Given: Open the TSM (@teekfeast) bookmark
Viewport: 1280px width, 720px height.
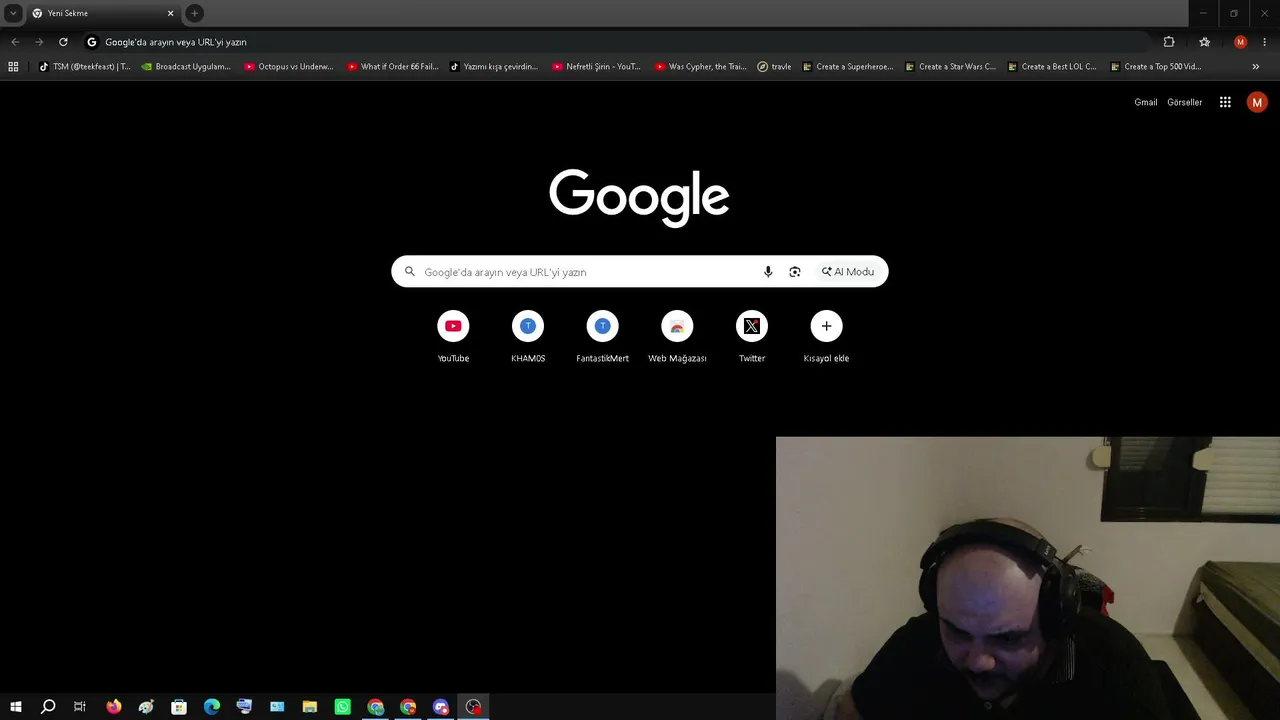Looking at the screenshot, I should pyautogui.click(x=84, y=67).
